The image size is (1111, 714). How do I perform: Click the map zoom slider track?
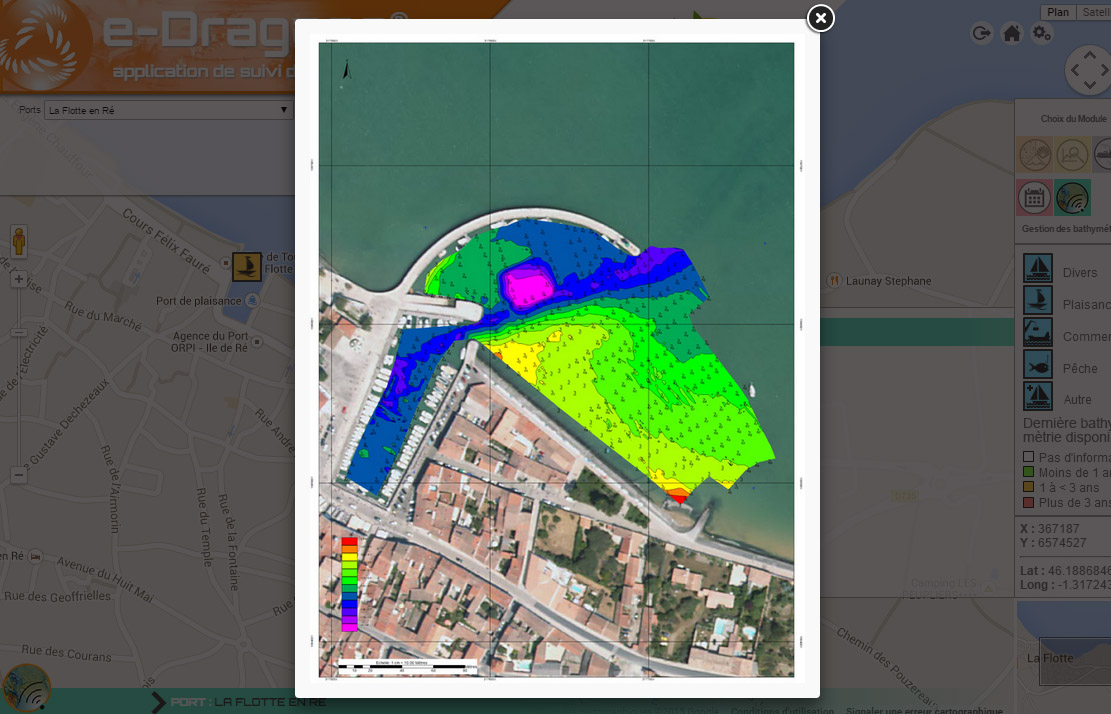click(18, 380)
